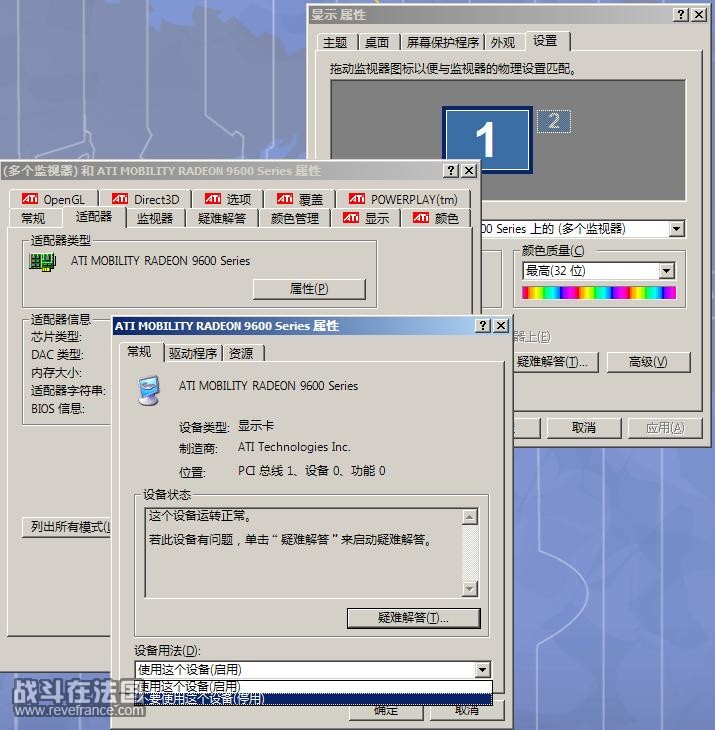This screenshot has width=715, height=730.
Task: Click the down arrow of the device status scrollbar
Action: (x=470, y=589)
